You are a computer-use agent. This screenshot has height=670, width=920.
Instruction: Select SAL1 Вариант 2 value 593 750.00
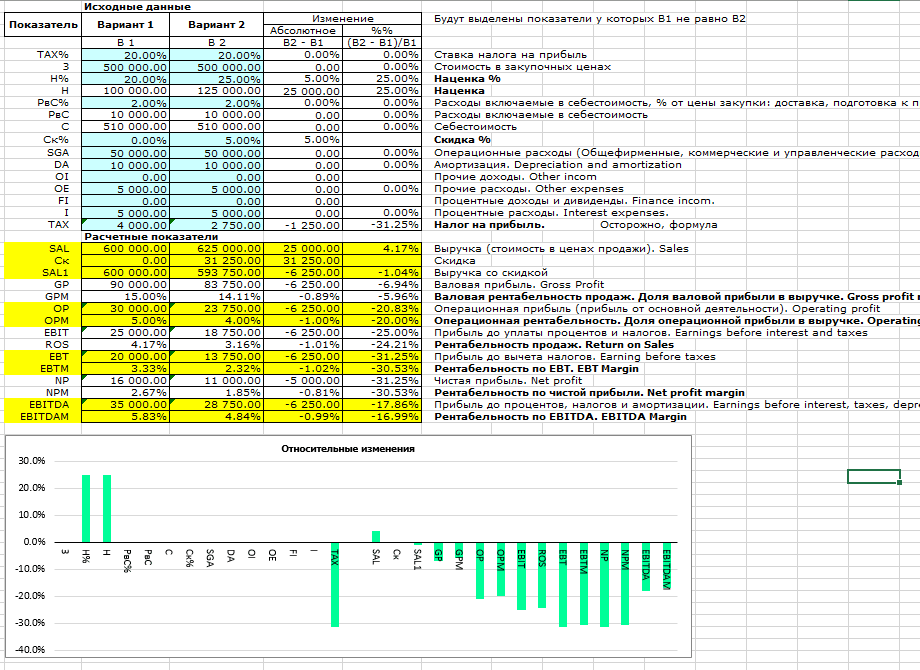217,273
